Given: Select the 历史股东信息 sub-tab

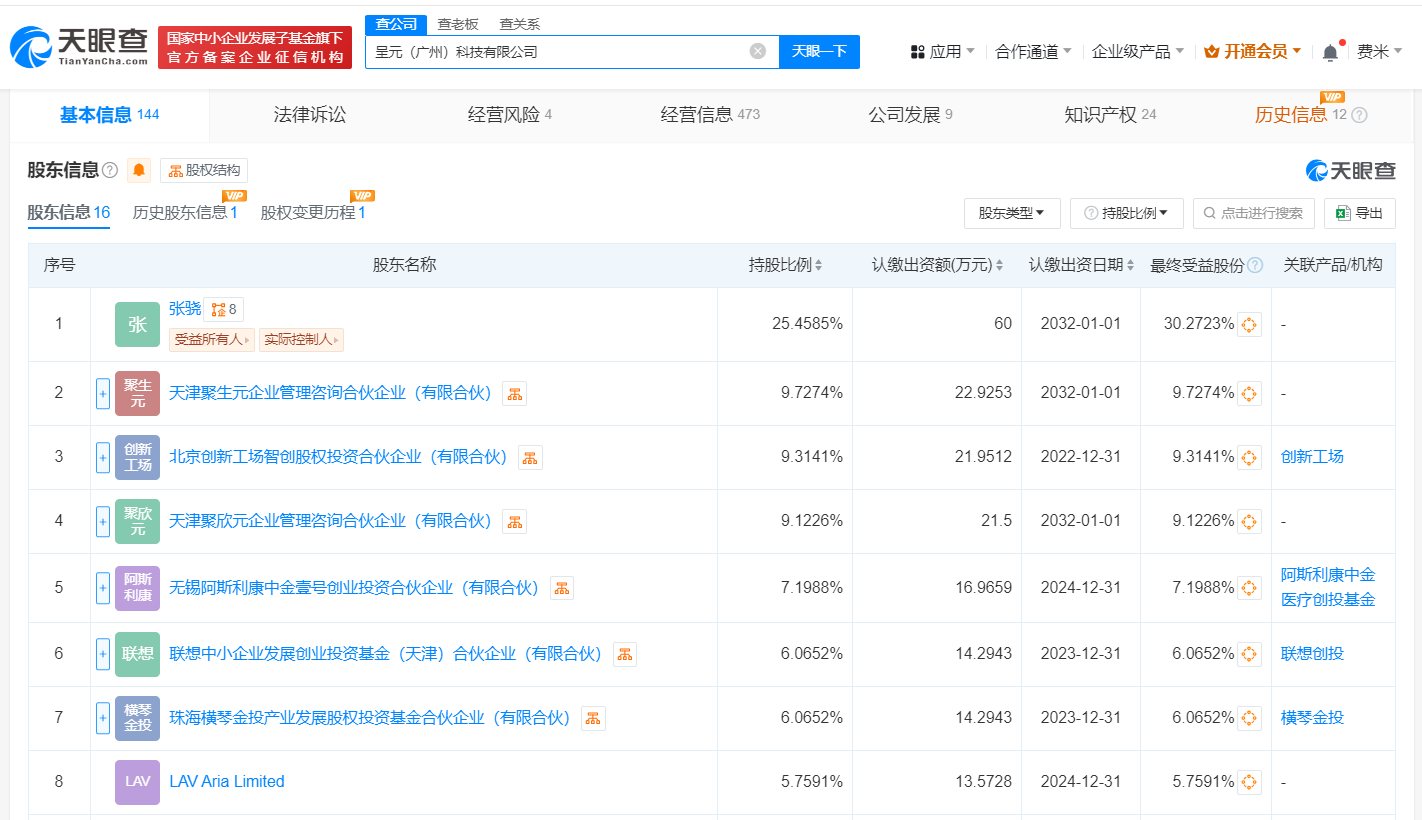Looking at the screenshot, I should pyautogui.click(x=185, y=213).
